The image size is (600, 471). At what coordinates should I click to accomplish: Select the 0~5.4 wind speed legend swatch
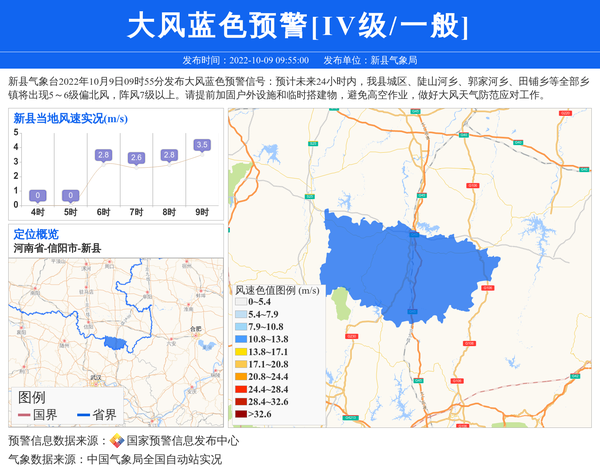[241, 301]
